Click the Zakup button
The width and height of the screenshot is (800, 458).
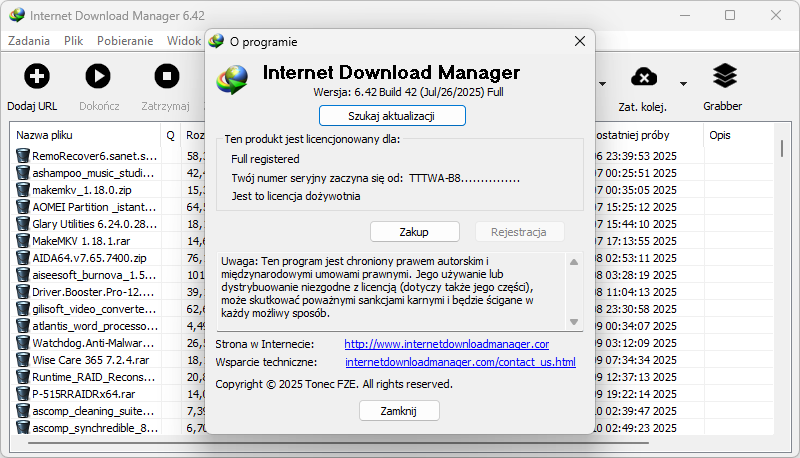414,232
